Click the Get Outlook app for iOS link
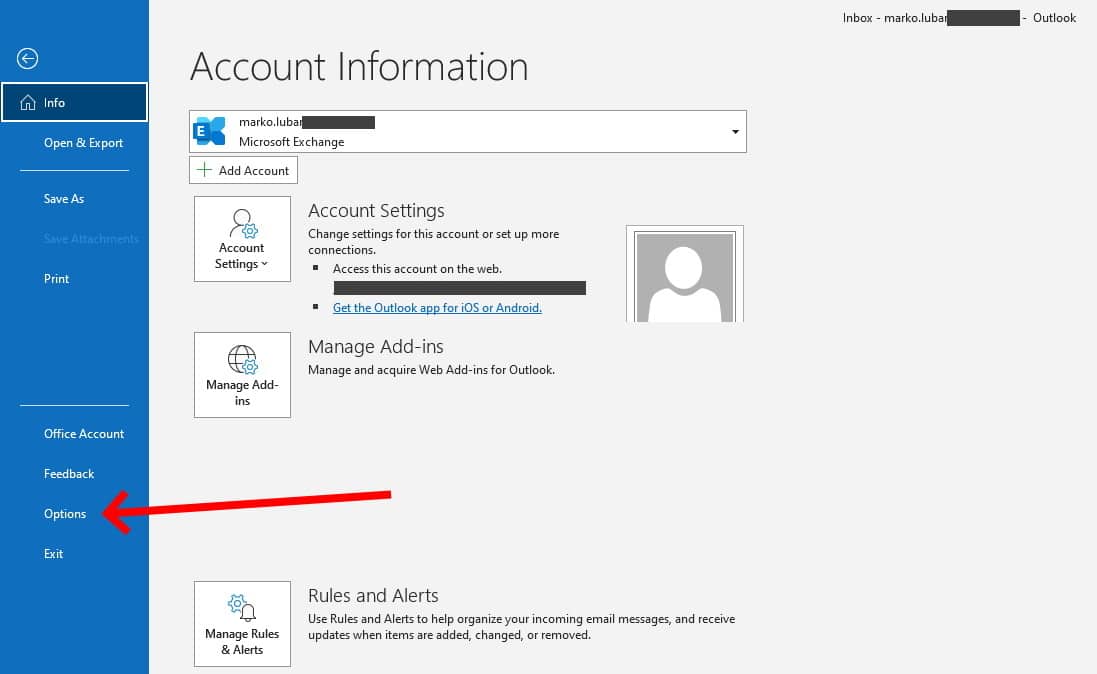The width and height of the screenshot is (1097, 674). point(437,307)
